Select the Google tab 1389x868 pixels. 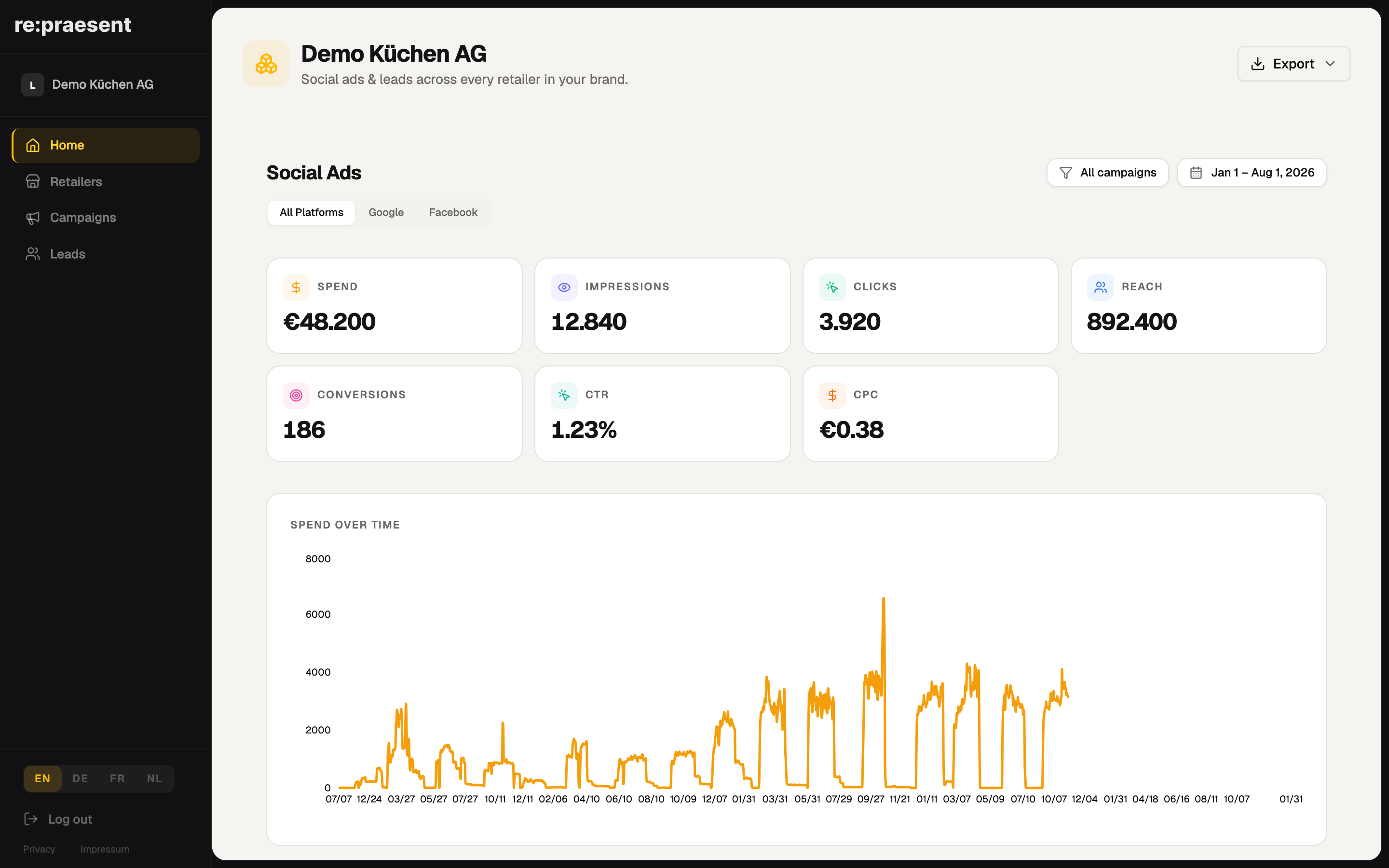[386, 212]
